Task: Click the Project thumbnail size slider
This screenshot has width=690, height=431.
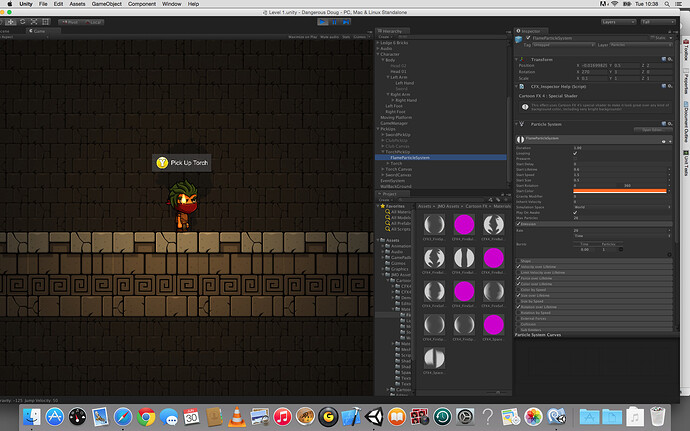Action: (498, 392)
